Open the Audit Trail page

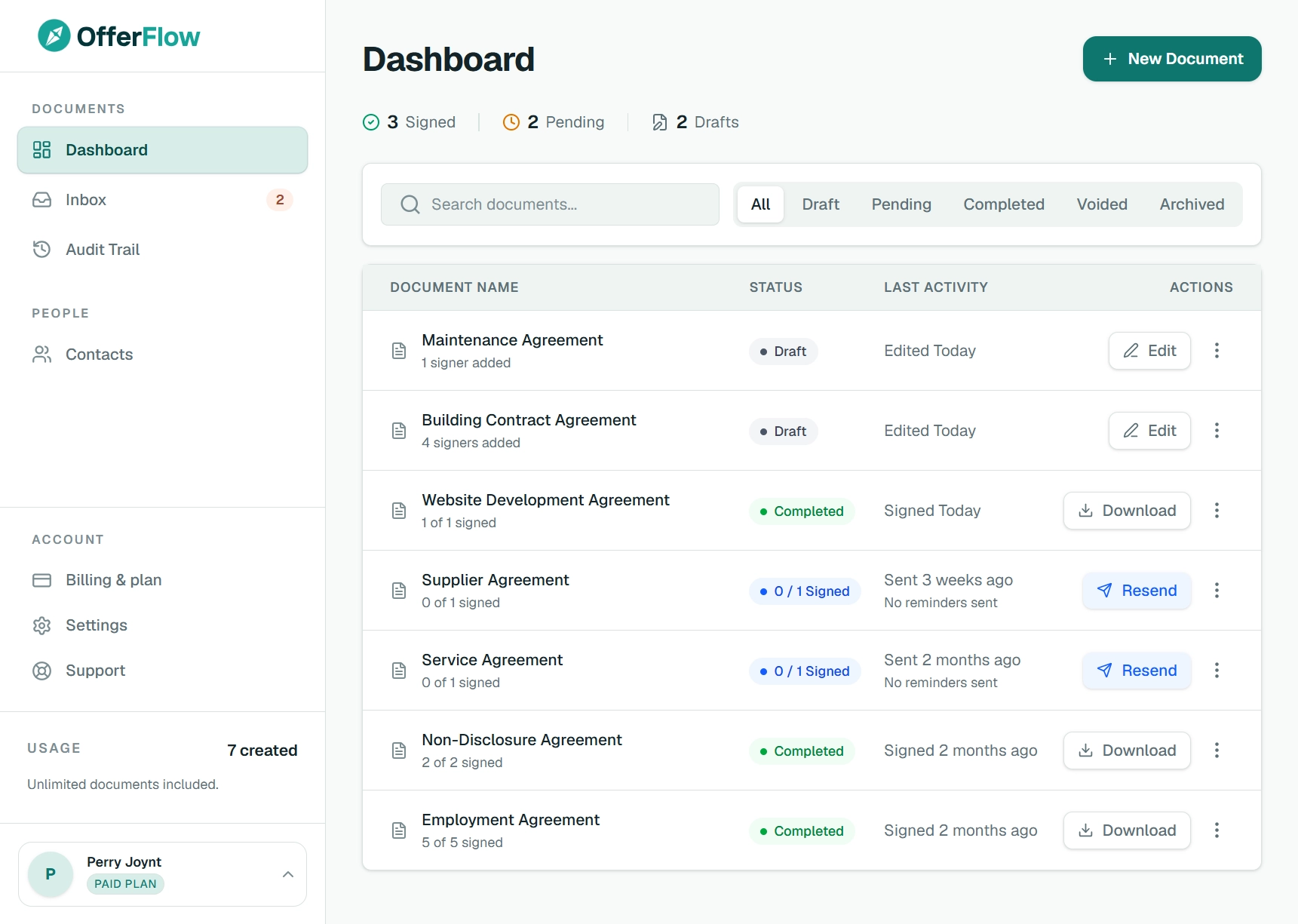pyautogui.click(x=162, y=250)
